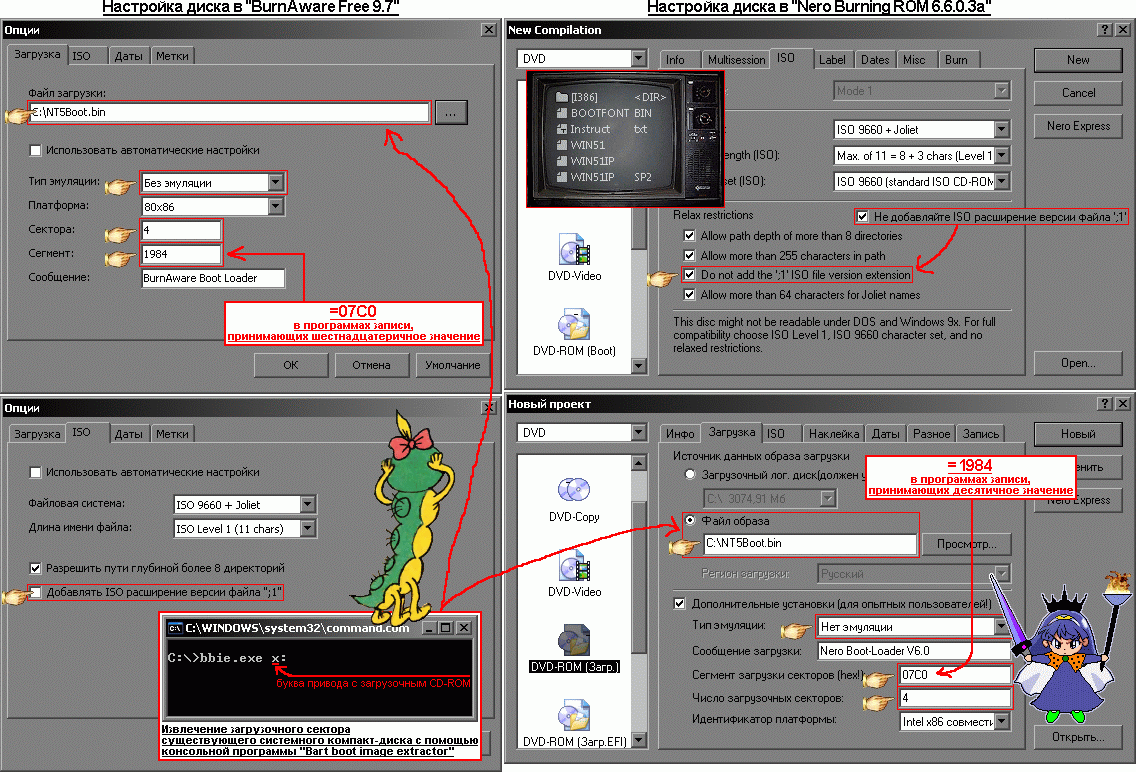Toggle Allow more than 255 characters in path
Image resolution: width=1136 pixels, height=772 pixels.
click(689, 256)
